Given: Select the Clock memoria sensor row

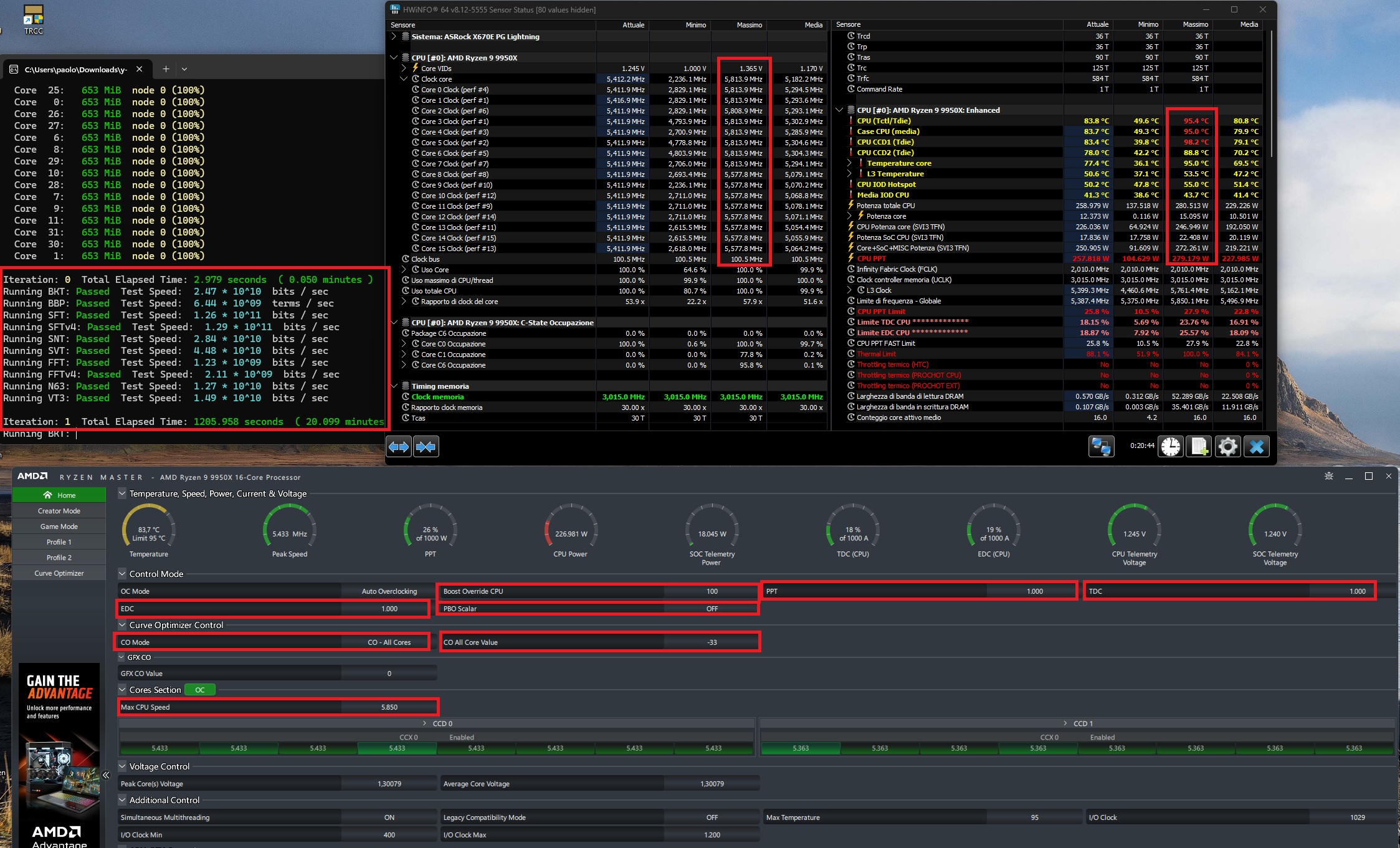Looking at the screenshot, I should click(608, 397).
